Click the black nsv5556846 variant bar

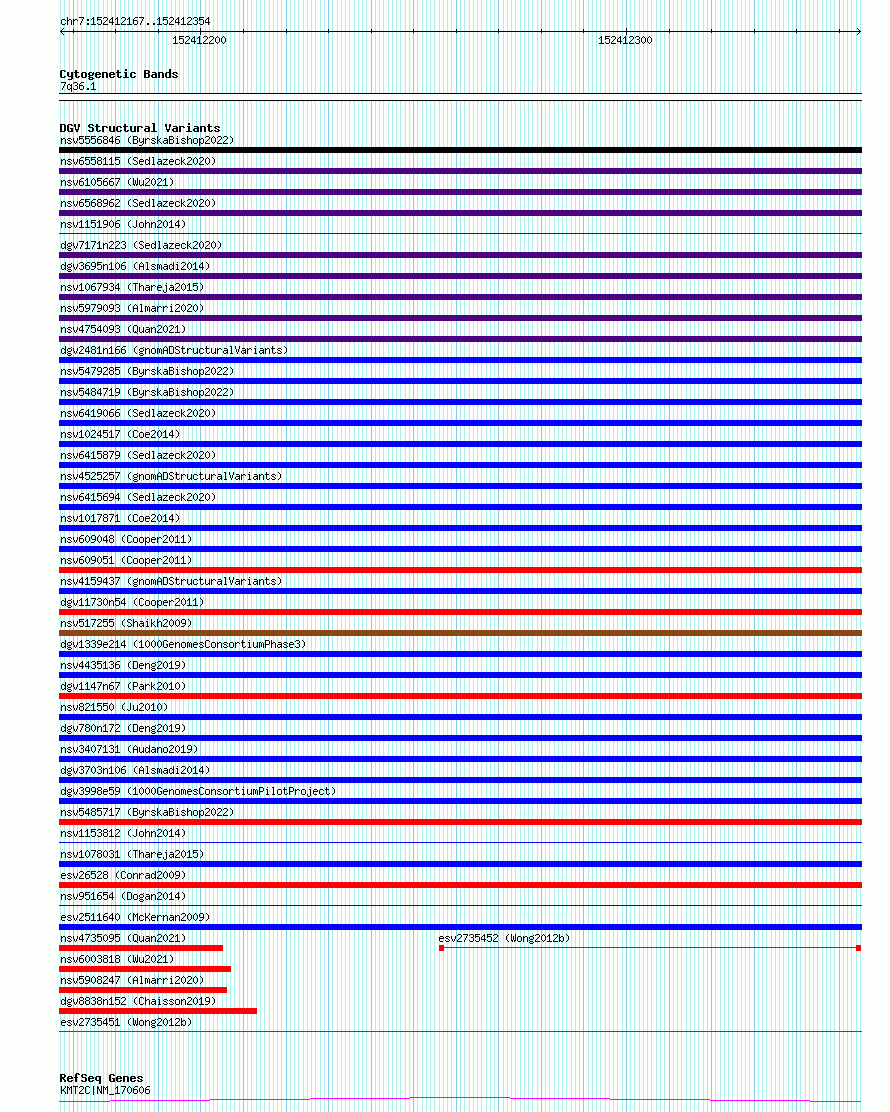[460, 150]
